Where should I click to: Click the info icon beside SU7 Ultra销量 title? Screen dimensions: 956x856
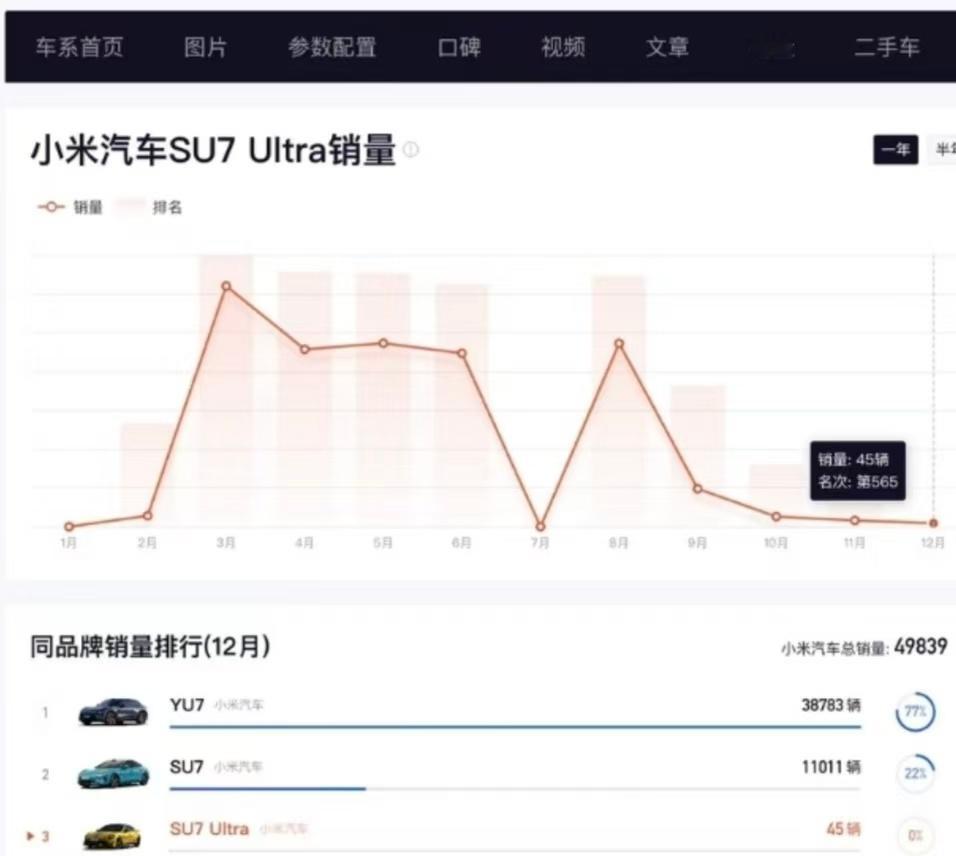click(x=409, y=147)
